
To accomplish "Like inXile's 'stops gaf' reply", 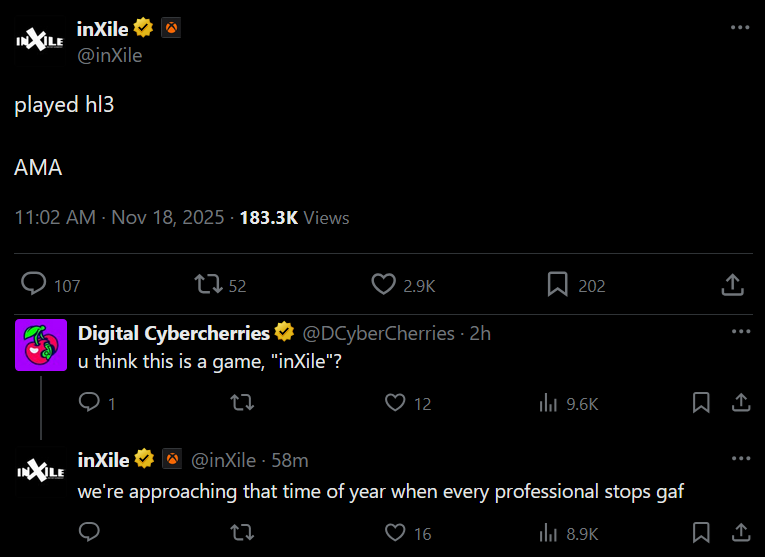I will click(395, 532).
